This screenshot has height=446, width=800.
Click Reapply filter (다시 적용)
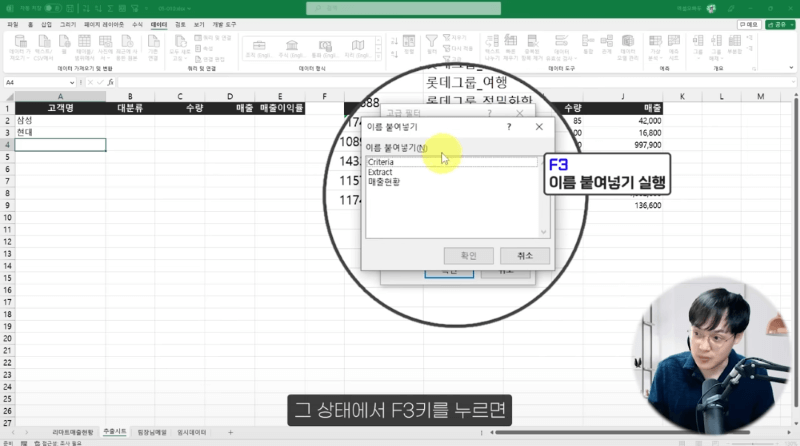pos(458,48)
